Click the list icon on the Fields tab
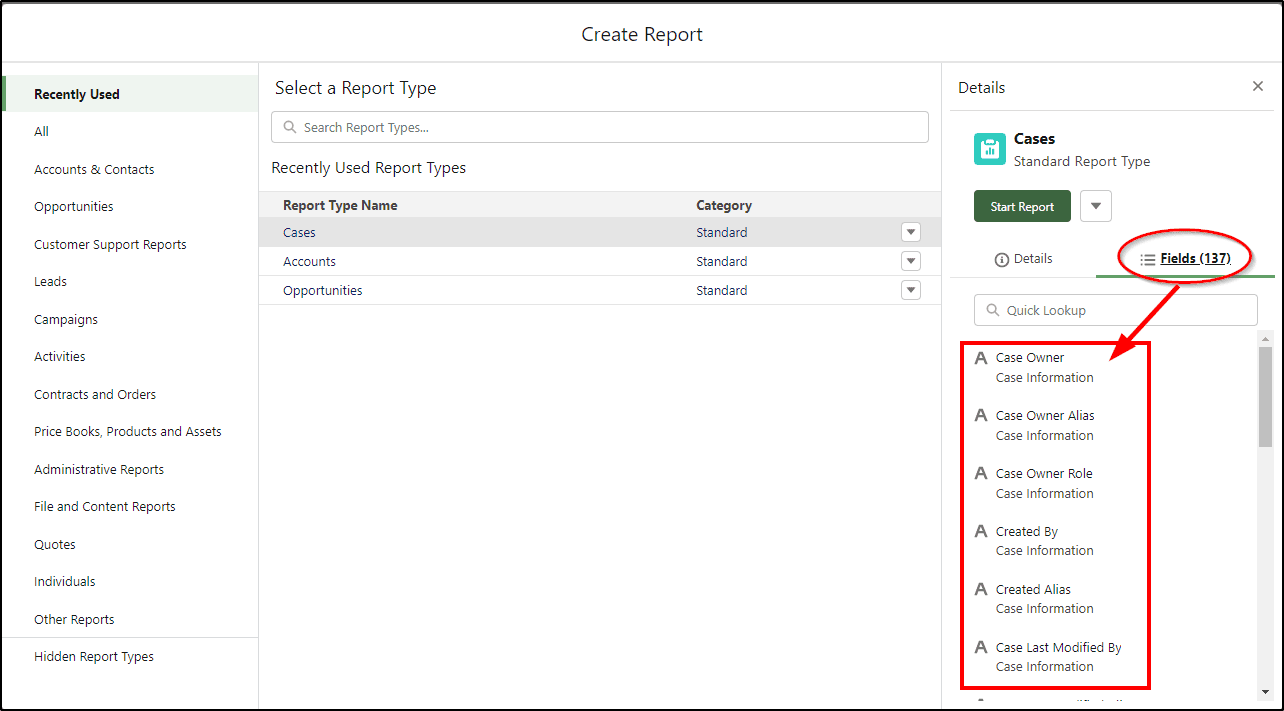This screenshot has height=711, width=1284. coord(1148,259)
